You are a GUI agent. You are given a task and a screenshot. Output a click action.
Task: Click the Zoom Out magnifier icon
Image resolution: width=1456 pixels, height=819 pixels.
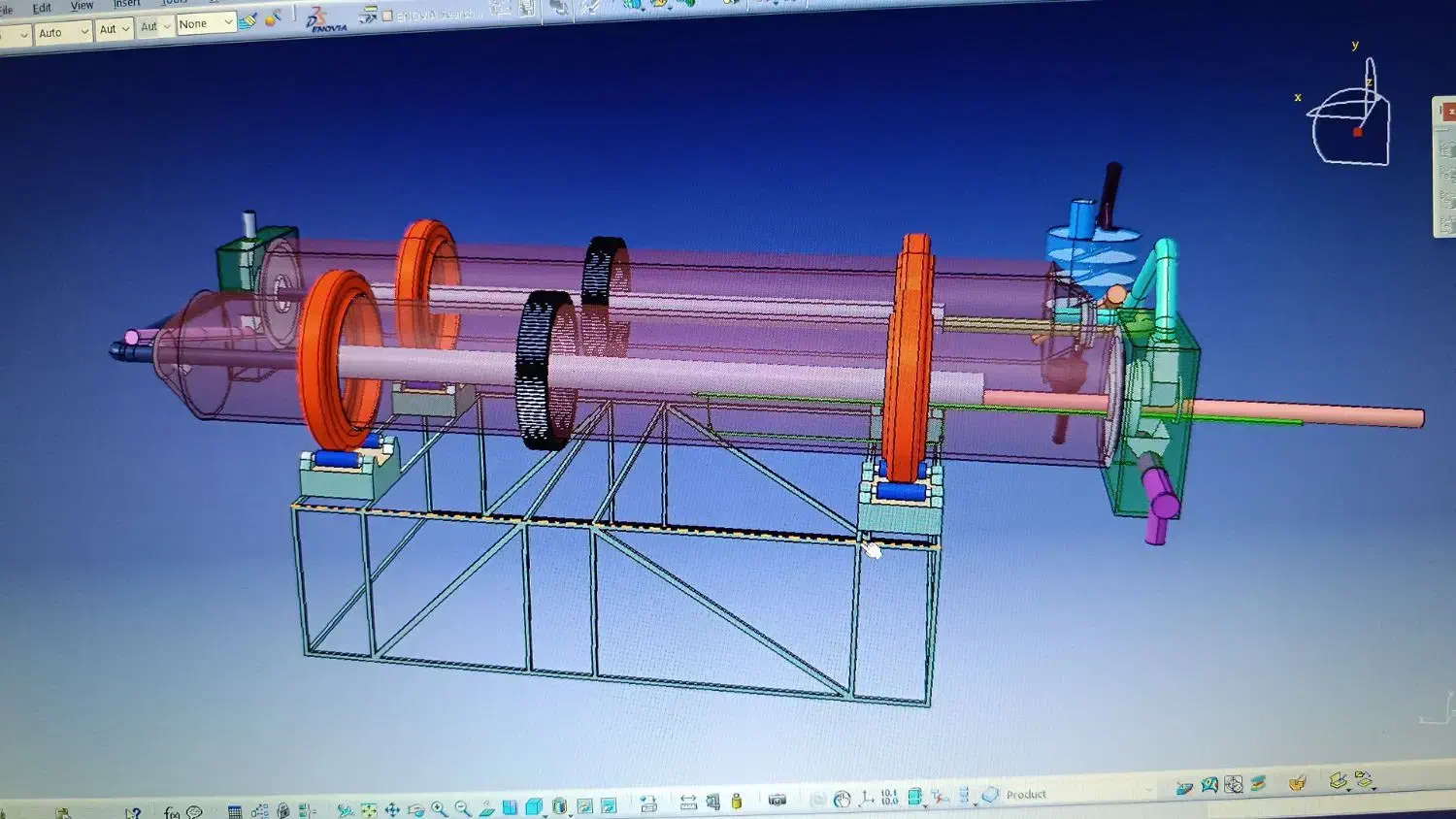click(x=463, y=809)
